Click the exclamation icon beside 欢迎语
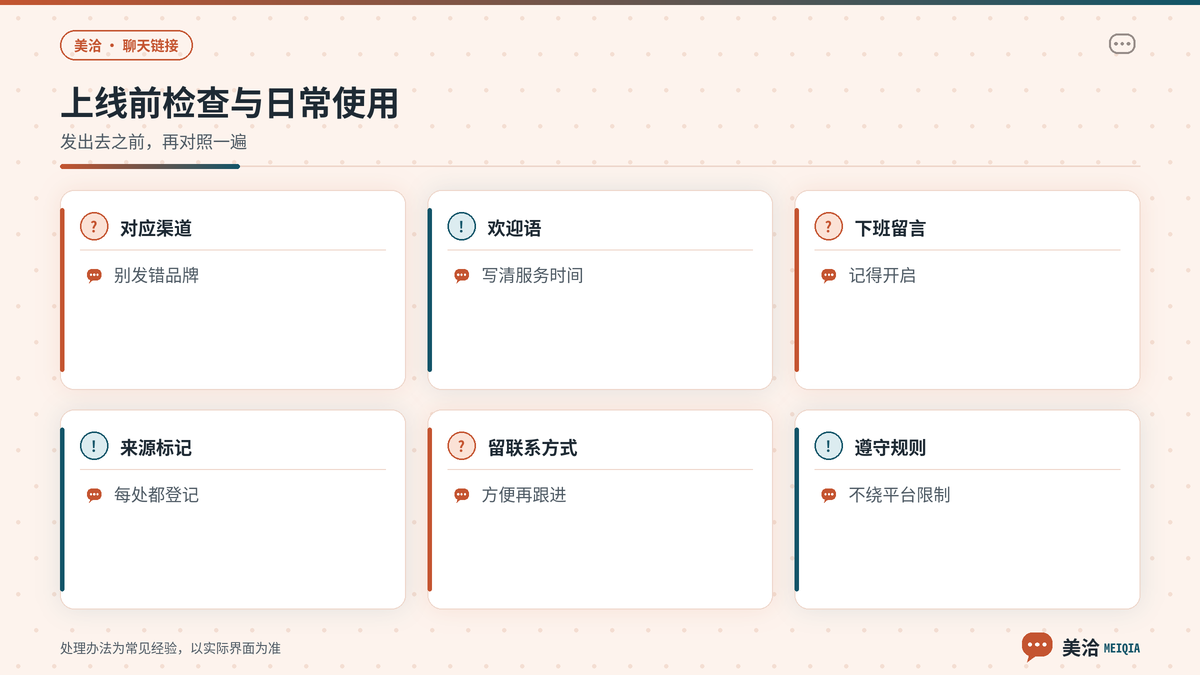This screenshot has width=1200, height=675. (x=461, y=227)
